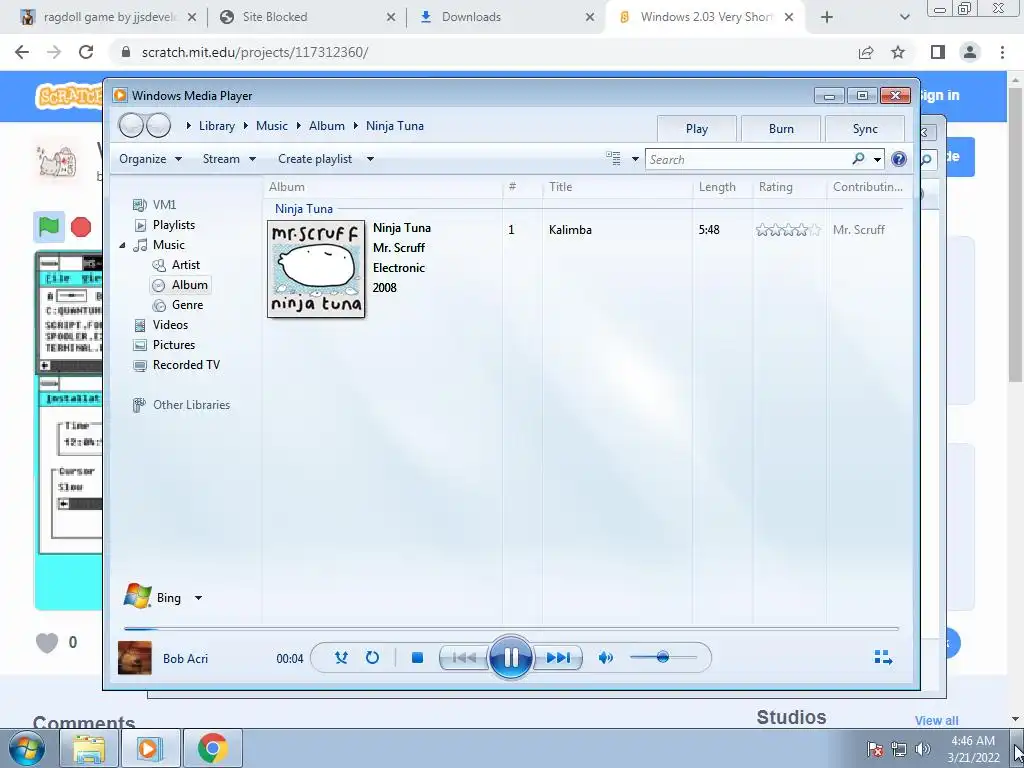
Task: Open Other Libraries
Action: coord(191,405)
